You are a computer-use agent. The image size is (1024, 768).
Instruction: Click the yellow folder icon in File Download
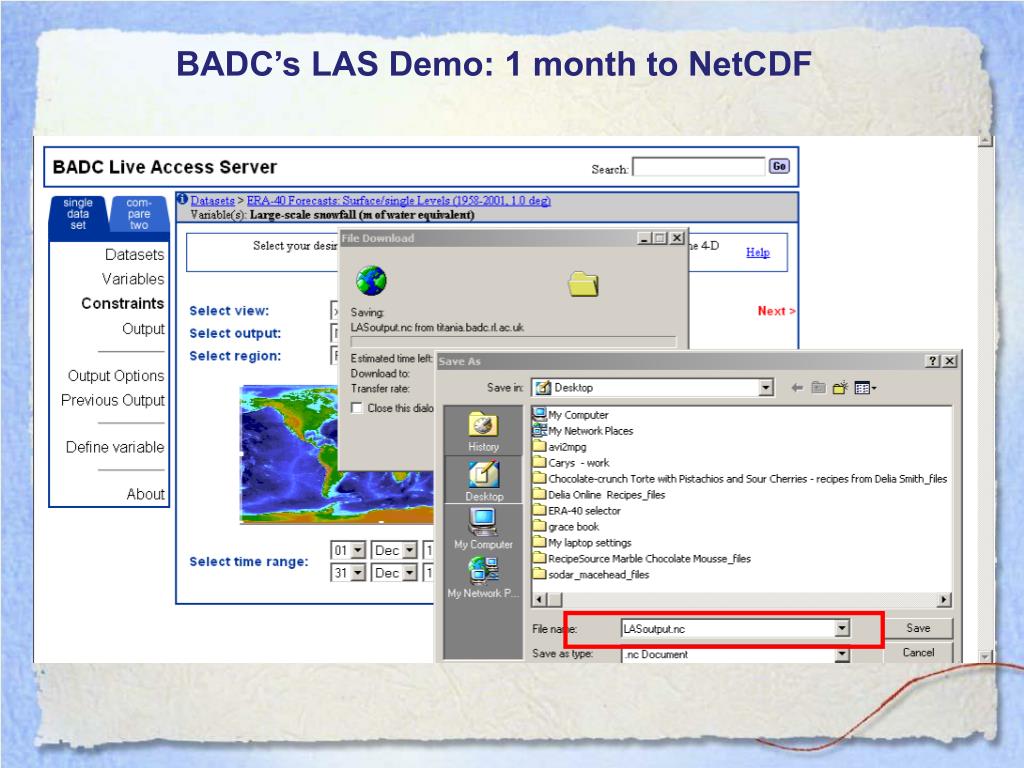[x=583, y=284]
